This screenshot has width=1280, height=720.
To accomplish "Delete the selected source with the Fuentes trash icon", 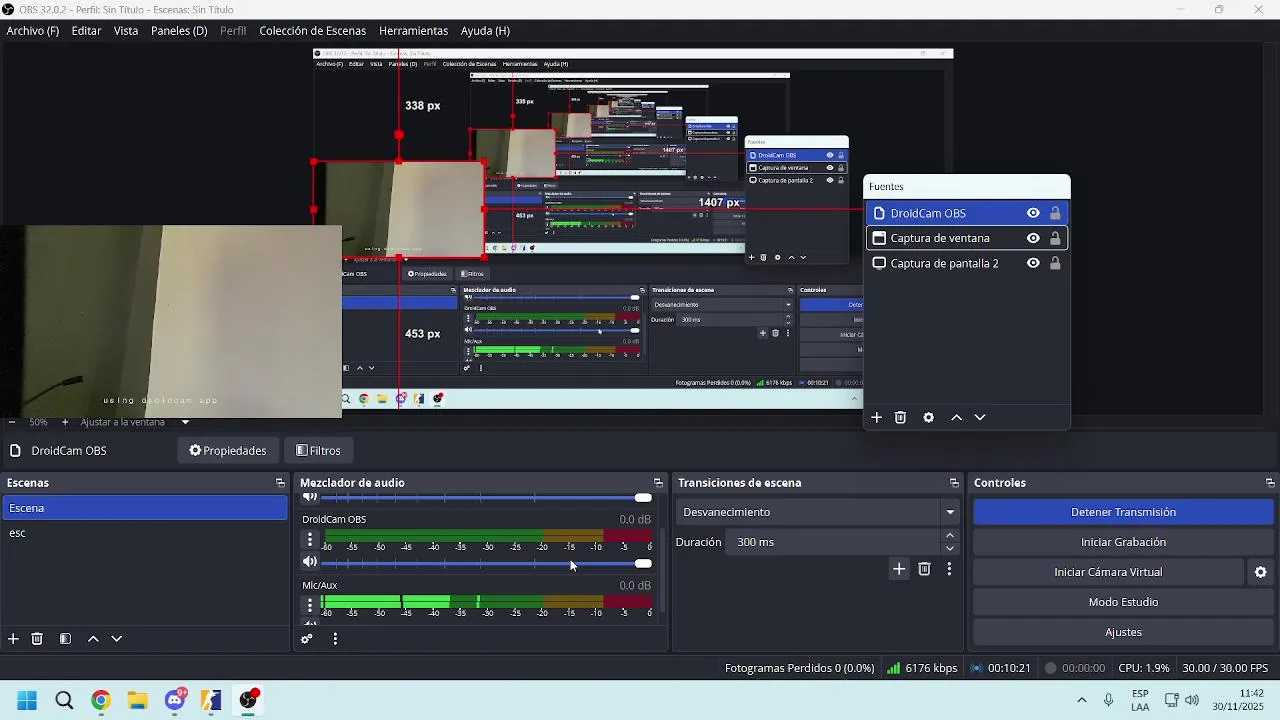I will [x=900, y=418].
